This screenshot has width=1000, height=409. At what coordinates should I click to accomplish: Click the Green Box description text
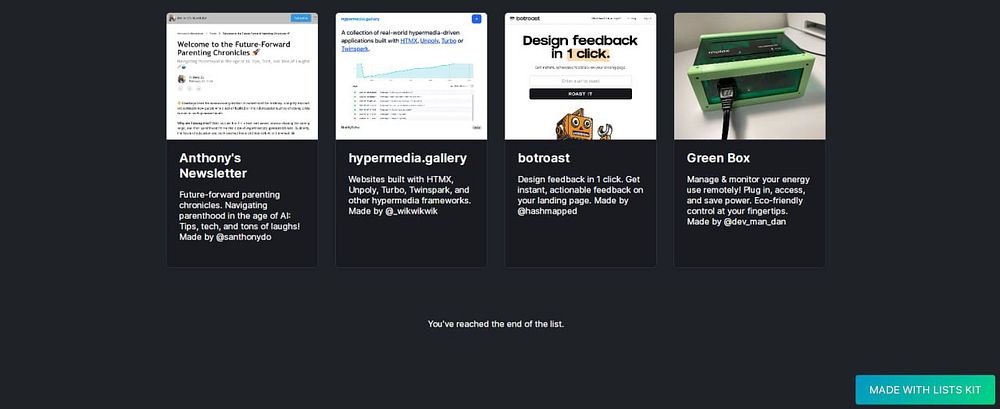tap(747, 200)
